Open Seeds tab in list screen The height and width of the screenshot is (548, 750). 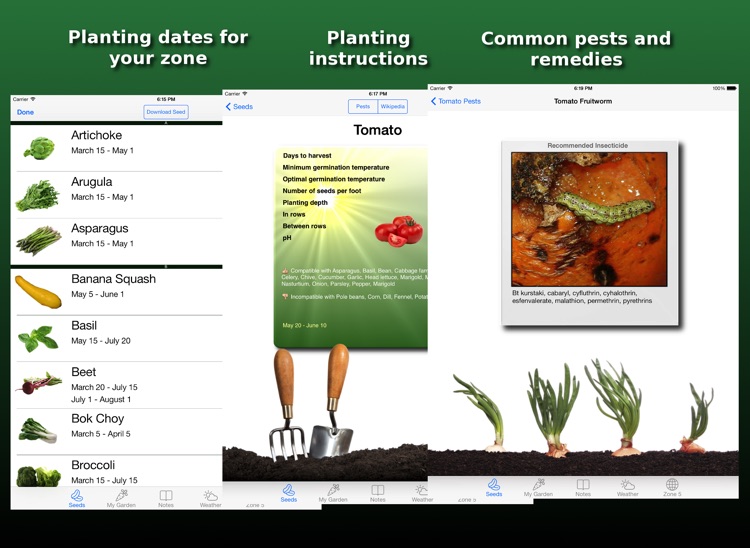77,498
